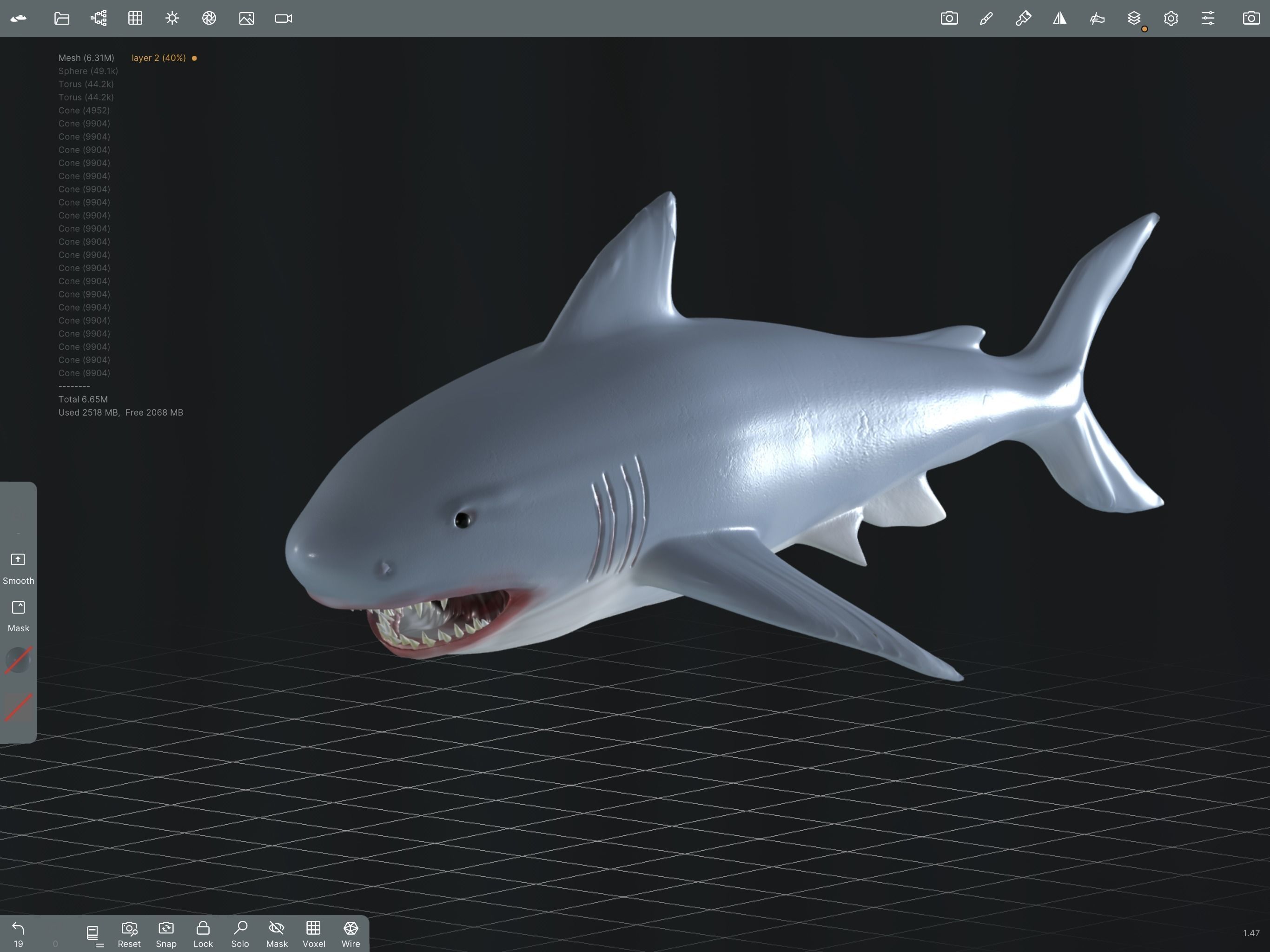1270x952 pixels.
Task: Open the Interface sliders menu
Action: (1208, 19)
